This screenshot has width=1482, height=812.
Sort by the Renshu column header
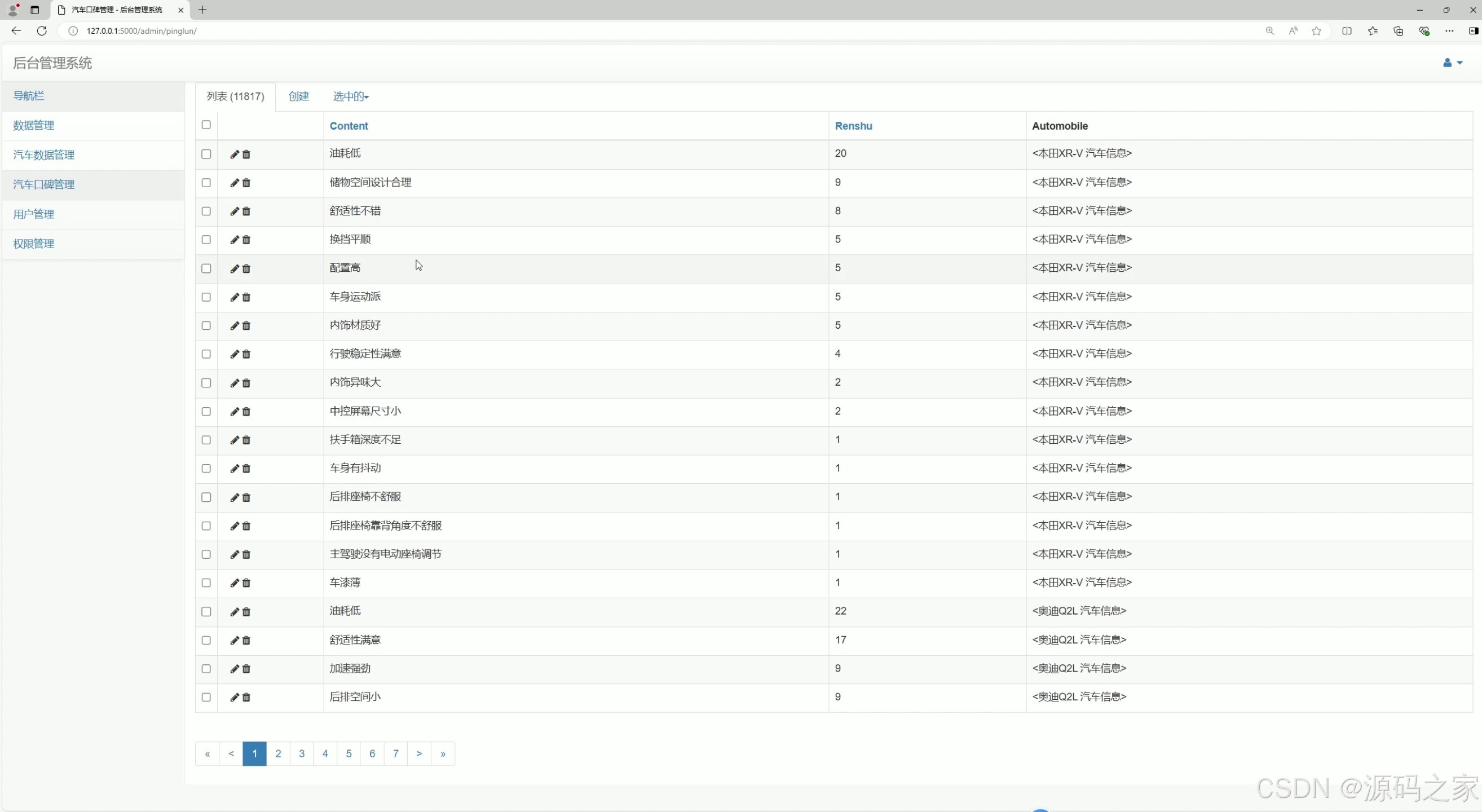click(853, 126)
